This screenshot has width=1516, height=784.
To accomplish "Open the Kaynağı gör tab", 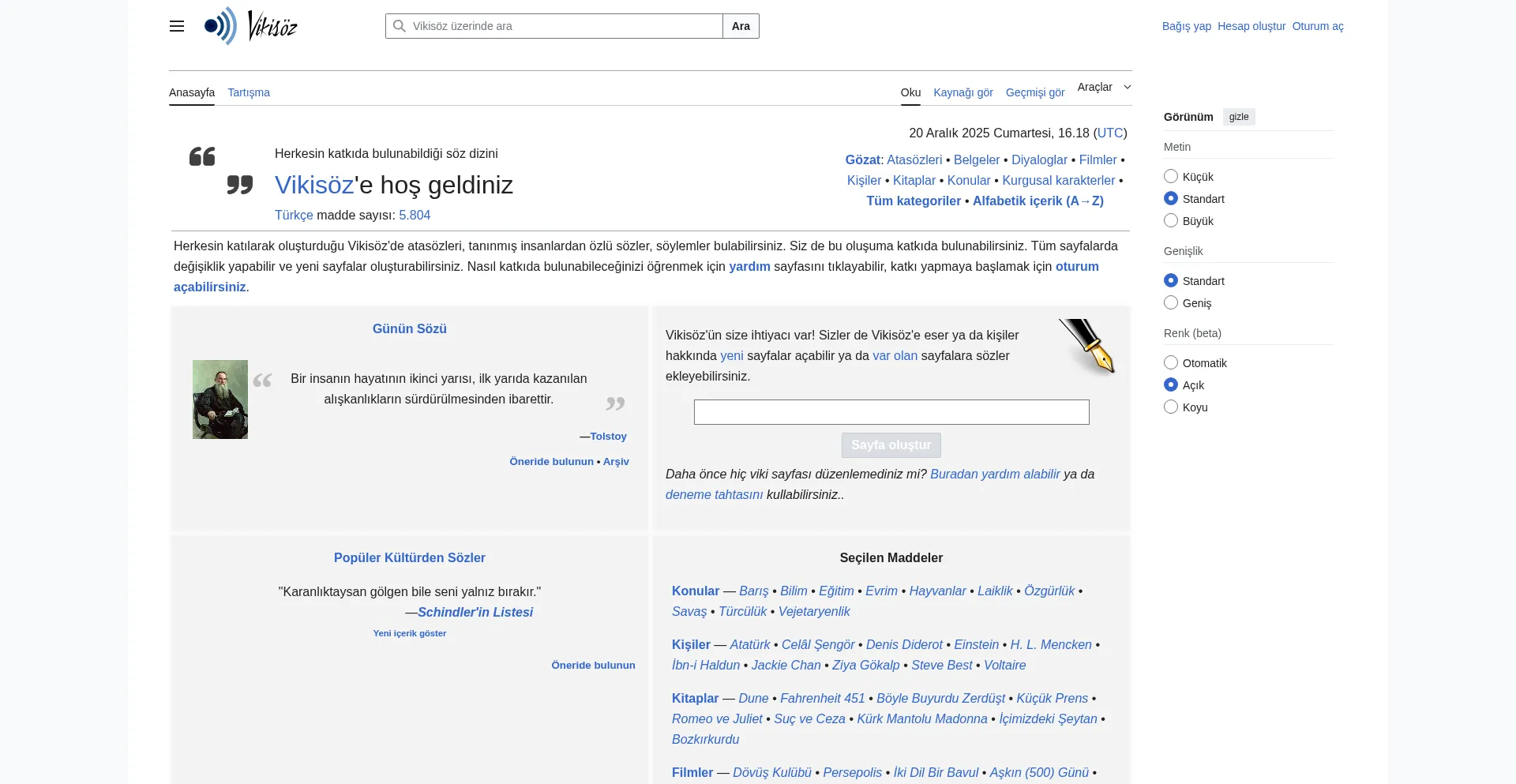I will tap(963, 92).
